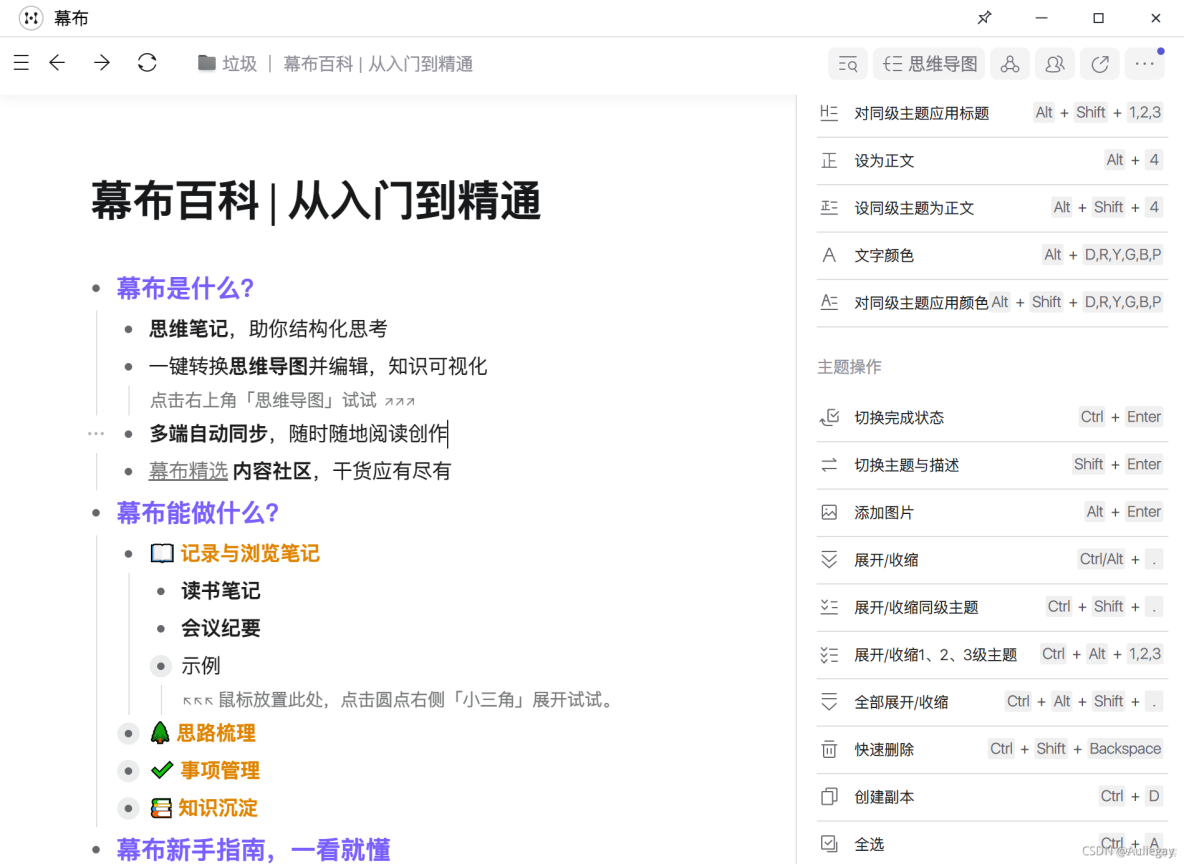The height and width of the screenshot is (864, 1184).
Task: Open the hamburger menu icon
Action: (x=21, y=62)
